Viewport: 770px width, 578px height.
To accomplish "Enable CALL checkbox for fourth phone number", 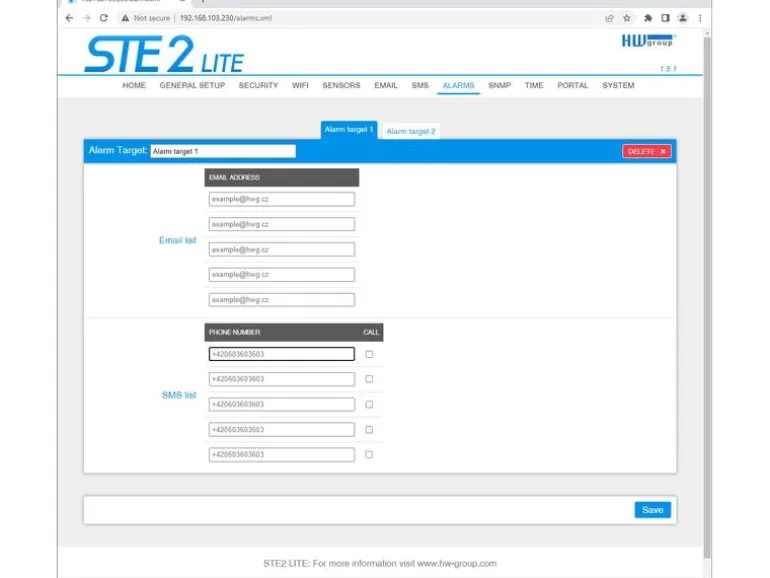I will [369, 430].
